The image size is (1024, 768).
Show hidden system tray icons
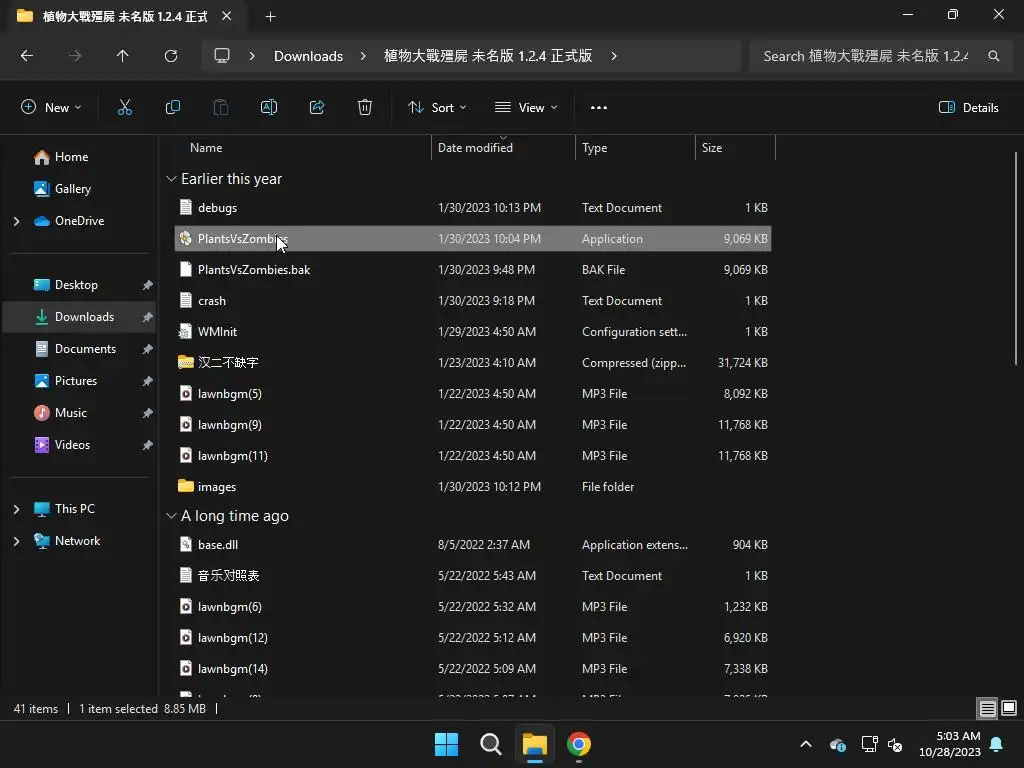[806, 744]
